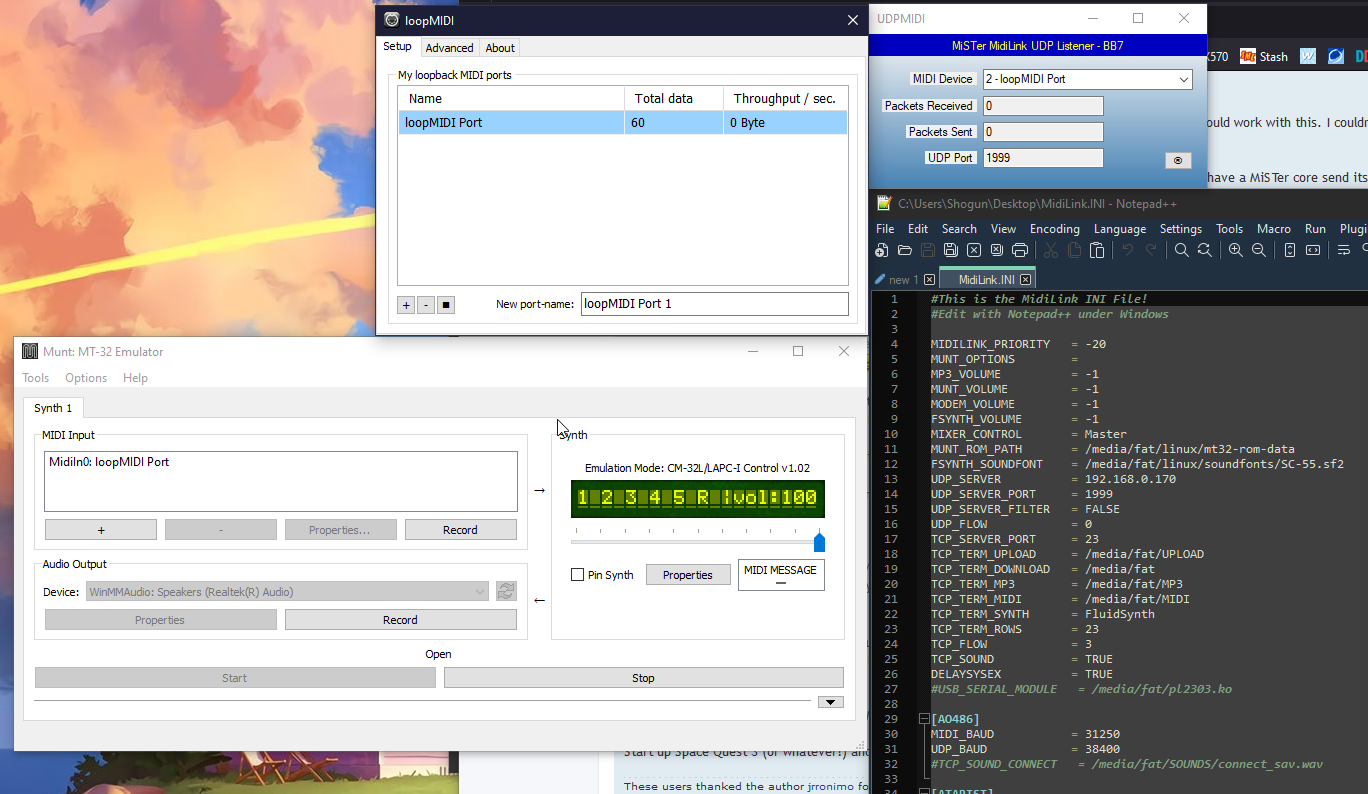Click Synchronize vertical scrolling icon in Notepad++

[x=1290, y=250]
